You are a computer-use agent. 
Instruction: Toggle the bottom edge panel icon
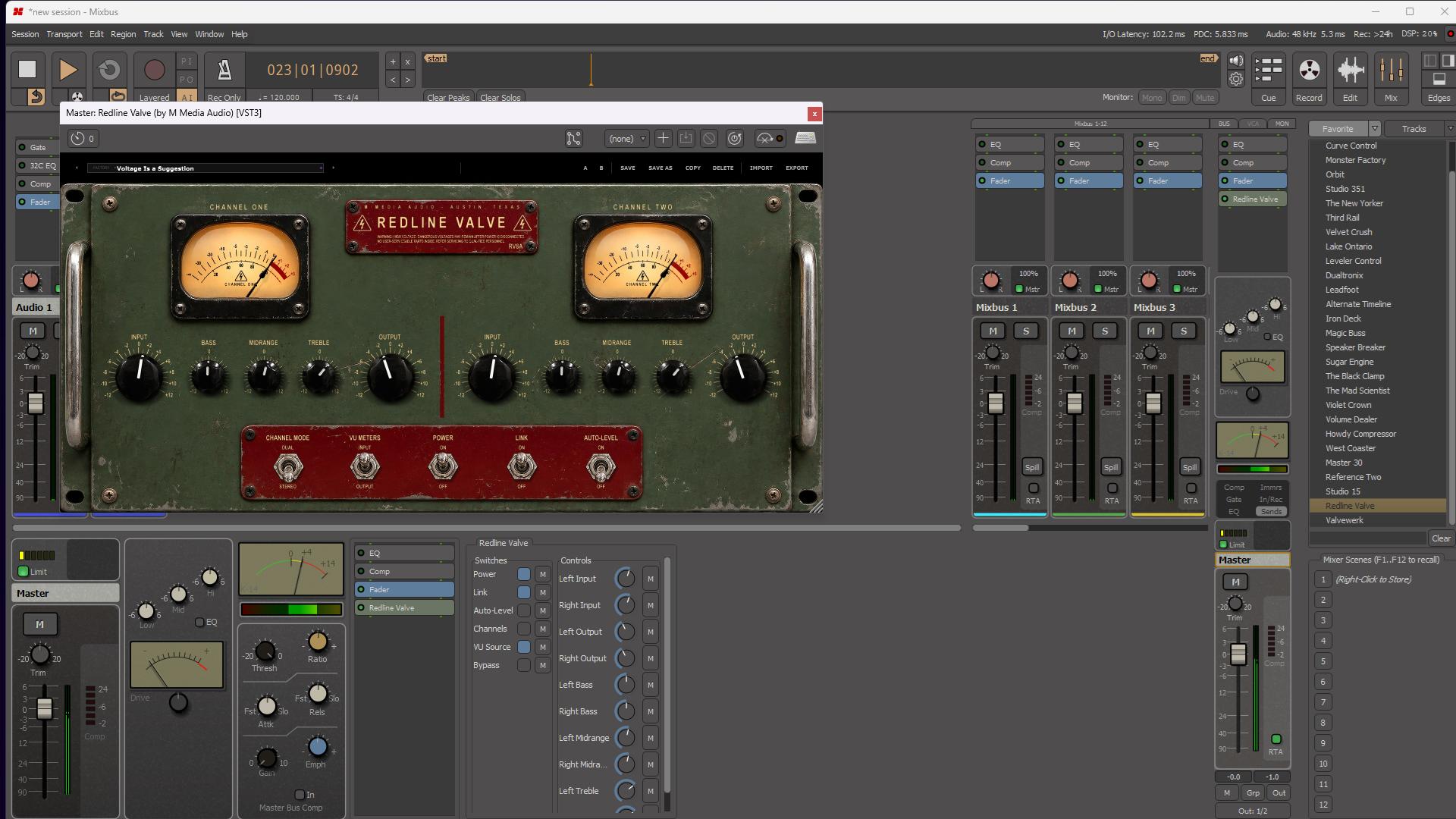pyautogui.click(x=1439, y=78)
